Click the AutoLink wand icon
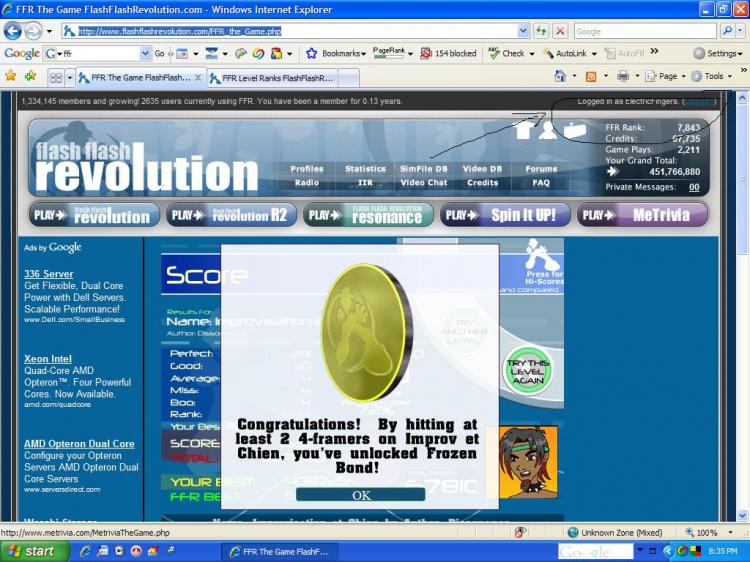The image size is (750, 562). click(x=548, y=54)
